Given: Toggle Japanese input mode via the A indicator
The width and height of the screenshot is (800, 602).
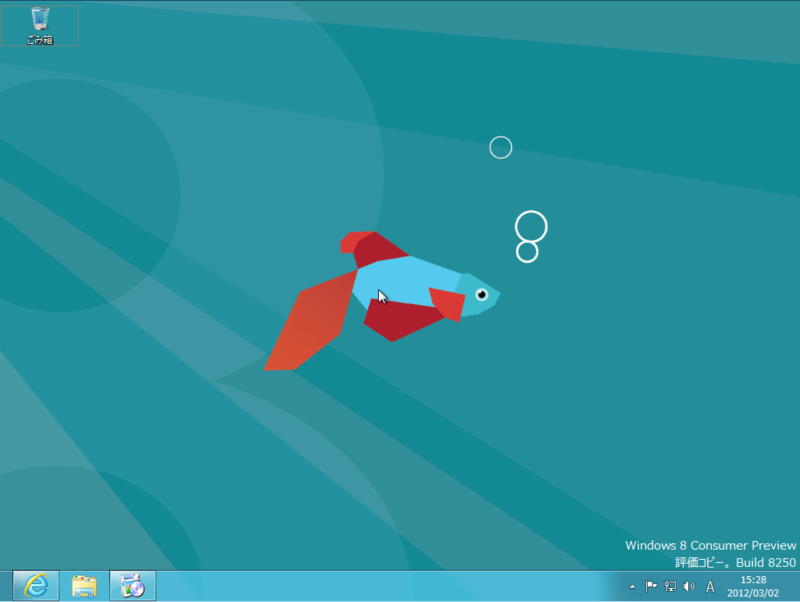Looking at the screenshot, I should [x=710, y=586].
